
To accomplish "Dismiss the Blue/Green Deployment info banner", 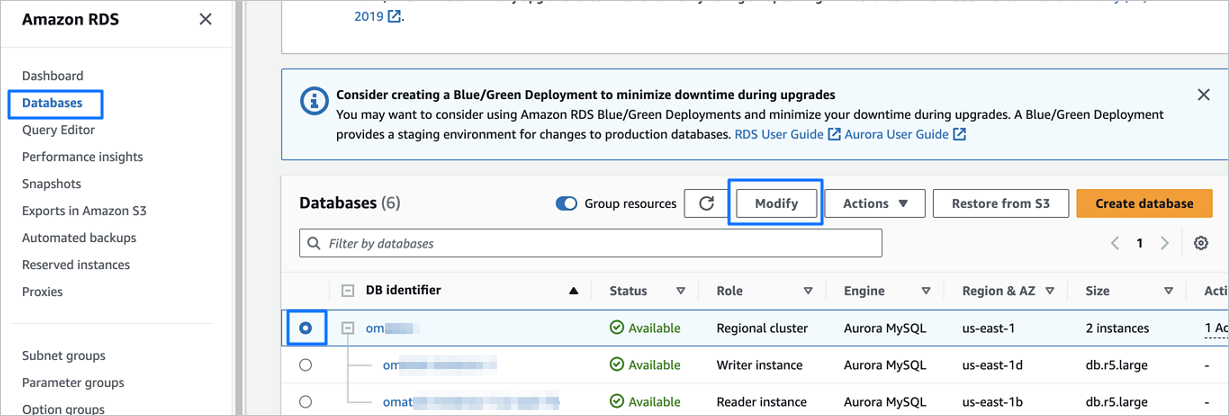I will point(1203,95).
